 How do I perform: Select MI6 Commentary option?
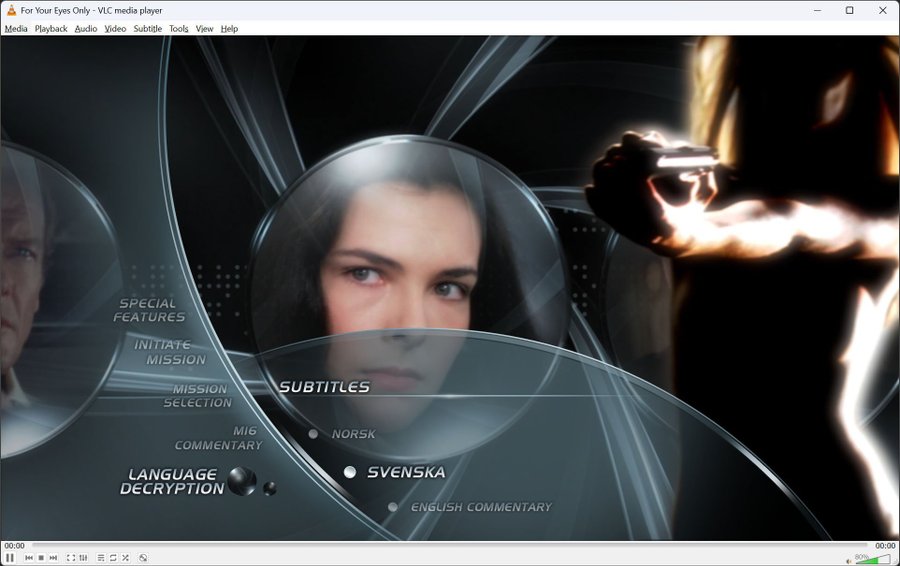(219, 438)
